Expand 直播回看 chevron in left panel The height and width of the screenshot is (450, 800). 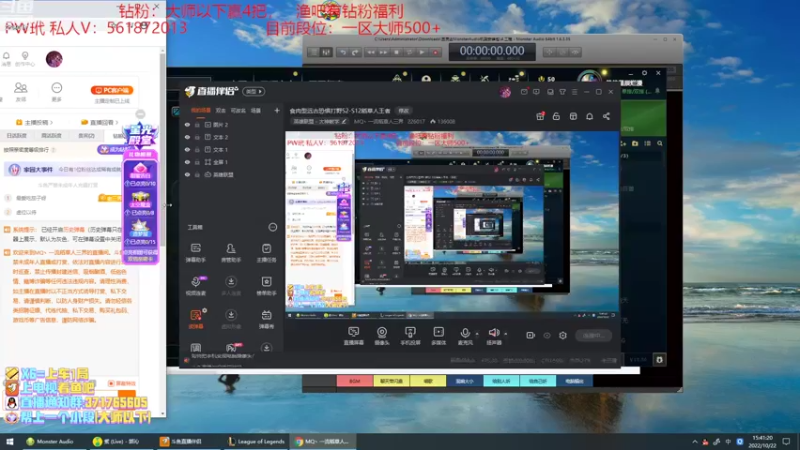pyautogui.click(x=117, y=122)
